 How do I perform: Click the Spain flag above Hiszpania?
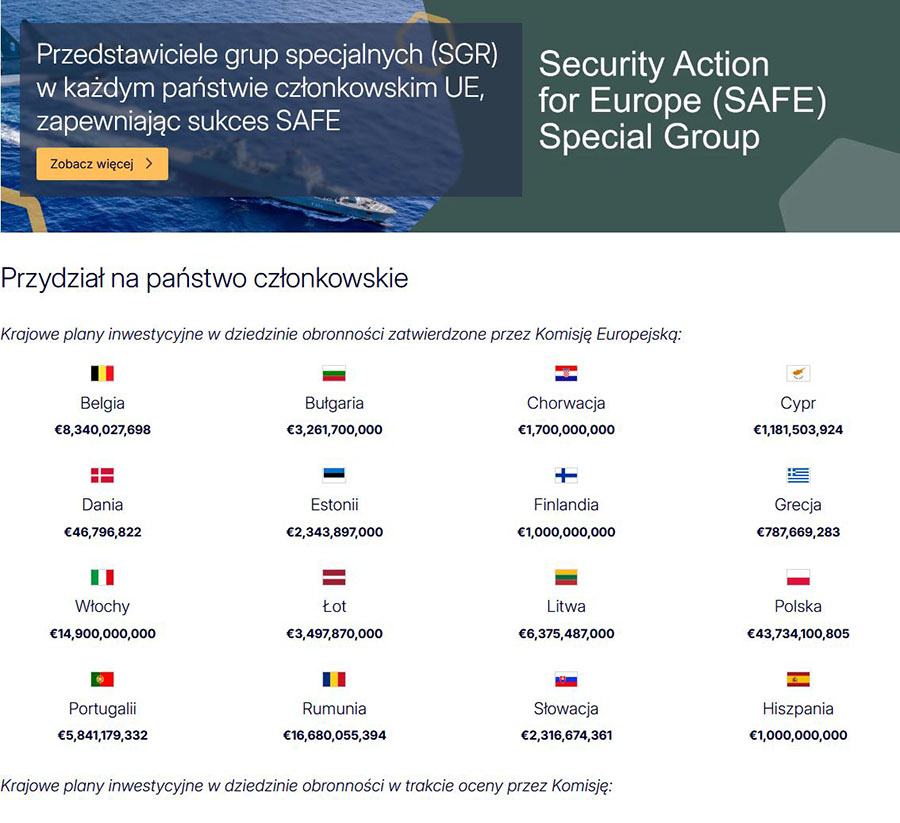798,679
